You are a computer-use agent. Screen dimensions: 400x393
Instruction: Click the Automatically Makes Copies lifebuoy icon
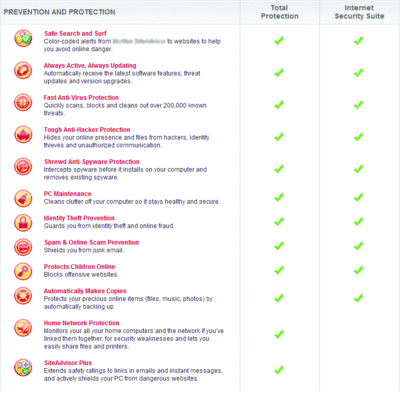click(23, 296)
